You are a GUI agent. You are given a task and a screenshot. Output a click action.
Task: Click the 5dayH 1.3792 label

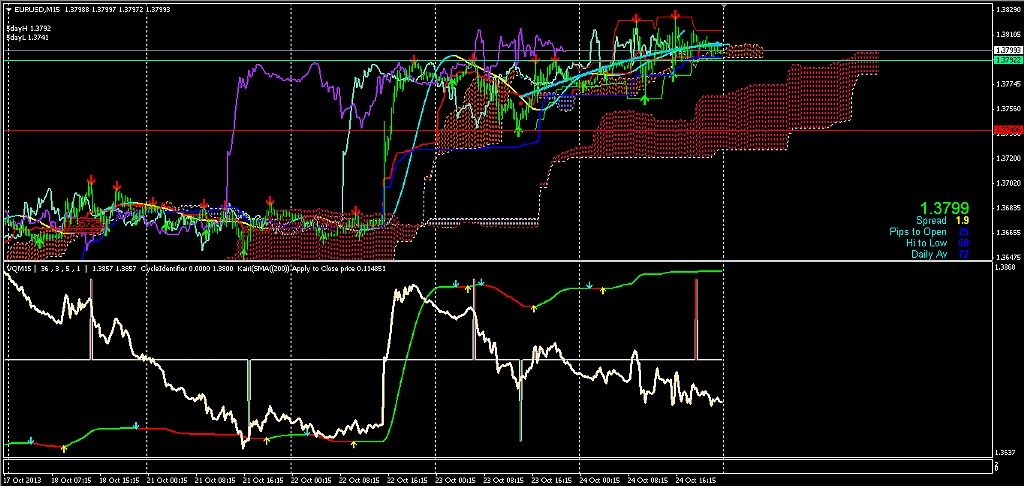point(29,29)
